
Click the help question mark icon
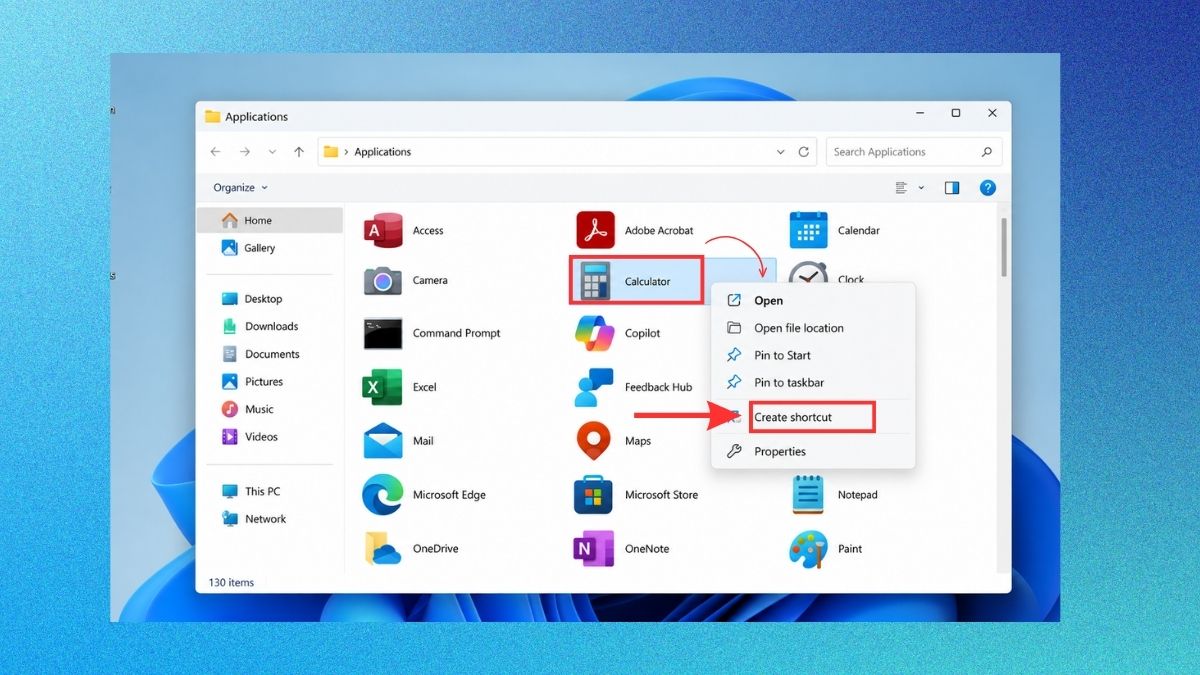click(987, 187)
